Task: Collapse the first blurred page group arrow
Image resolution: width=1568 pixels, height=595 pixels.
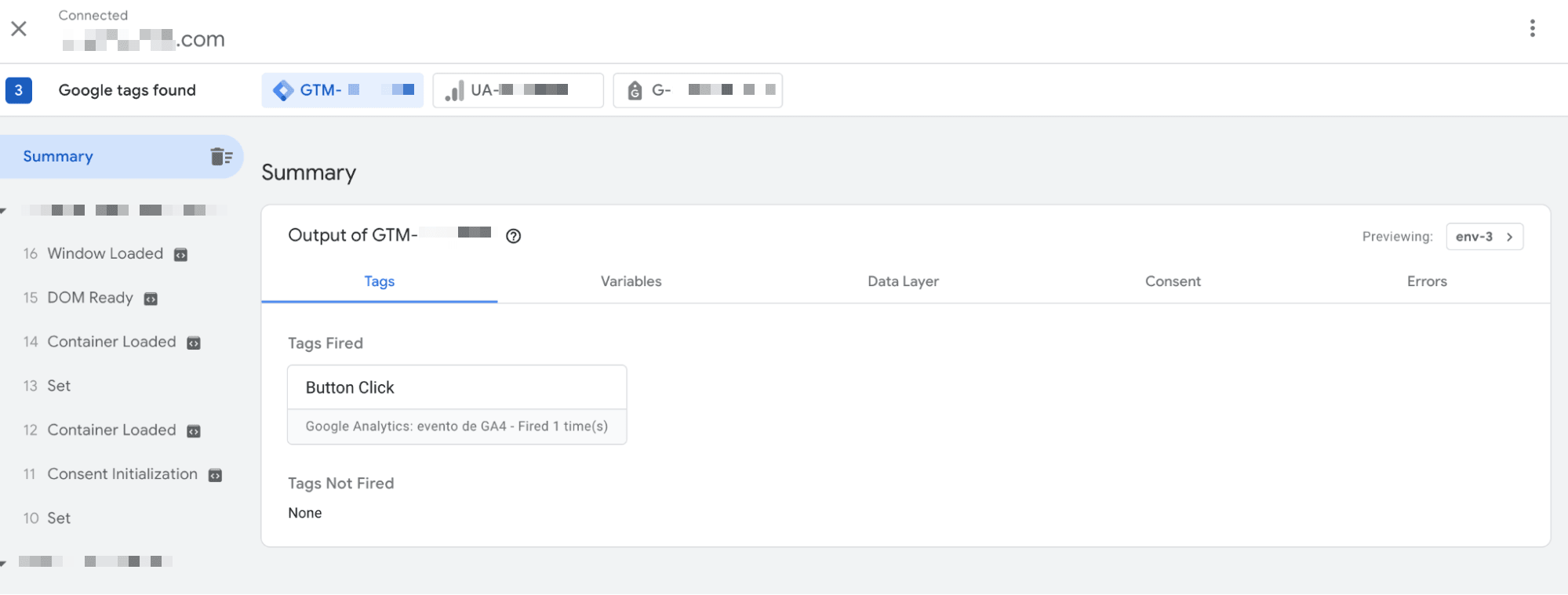Action: pos(4,211)
